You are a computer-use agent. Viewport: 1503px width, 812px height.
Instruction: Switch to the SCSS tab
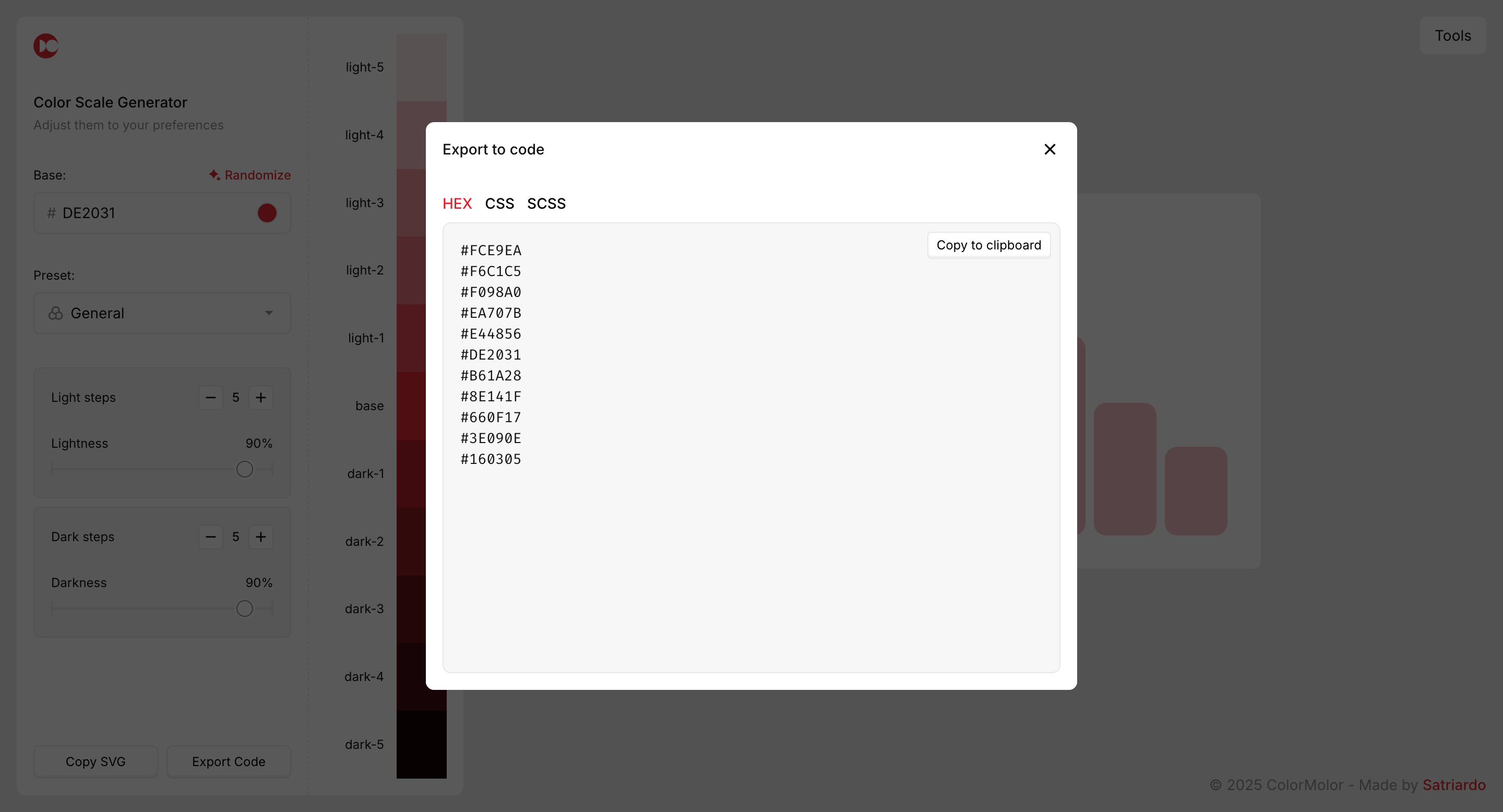pos(546,204)
